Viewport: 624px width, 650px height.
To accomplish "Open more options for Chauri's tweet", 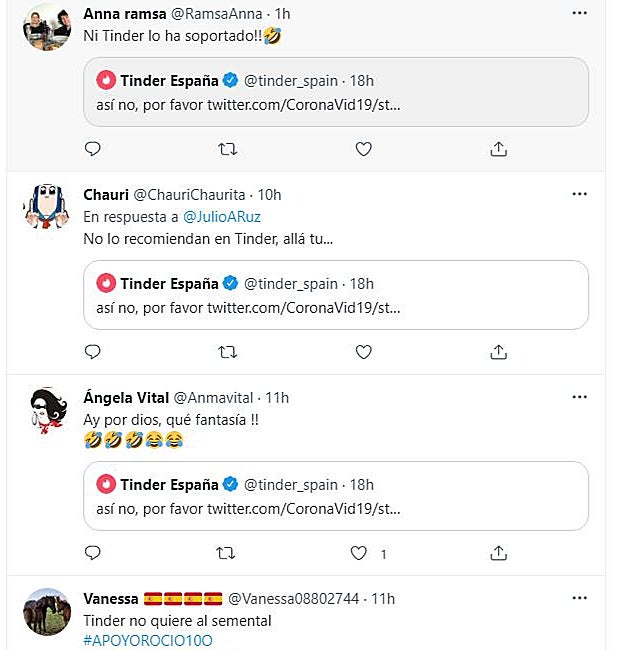I will click(579, 194).
